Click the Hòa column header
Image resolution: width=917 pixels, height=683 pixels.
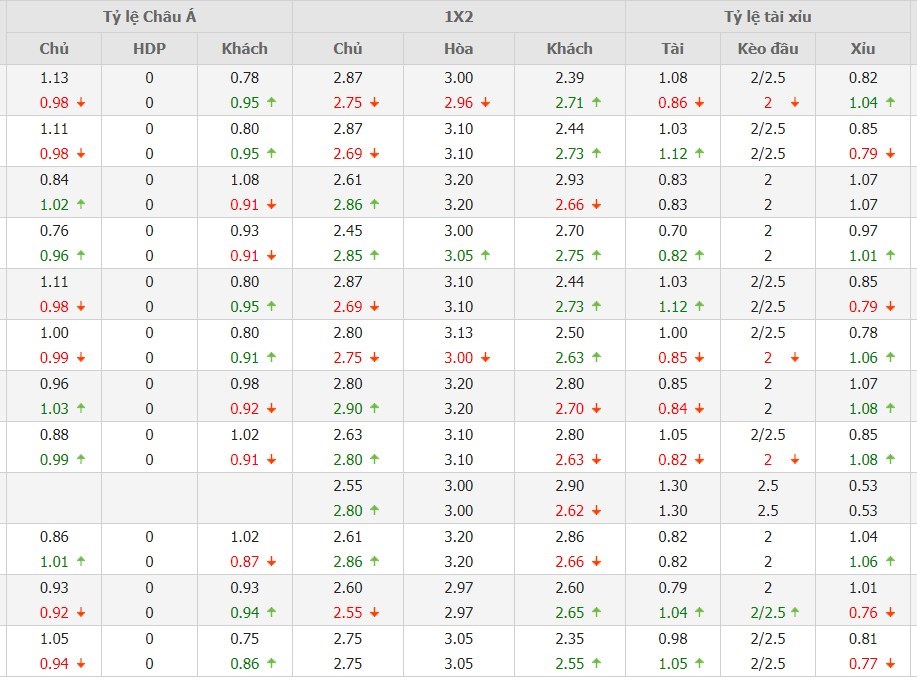(458, 48)
